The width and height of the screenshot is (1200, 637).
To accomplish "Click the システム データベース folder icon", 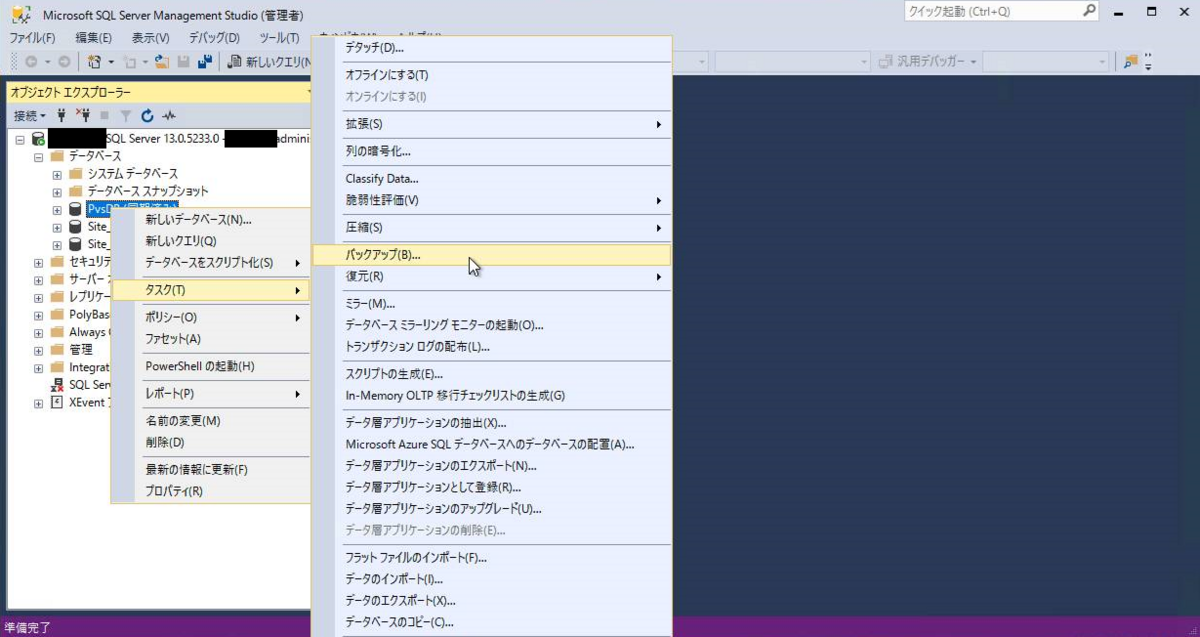I will [x=75, y=174].
